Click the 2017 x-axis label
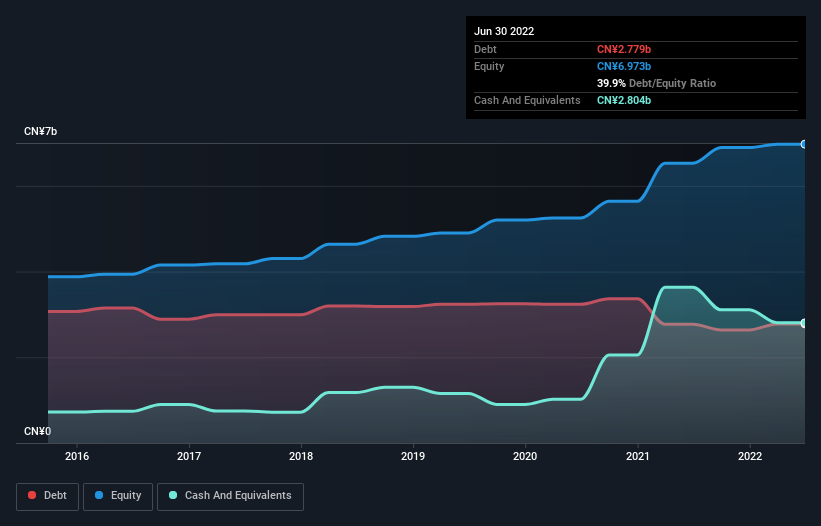The width and height of the screenshot is (821, 526). [x=189, y=456]
